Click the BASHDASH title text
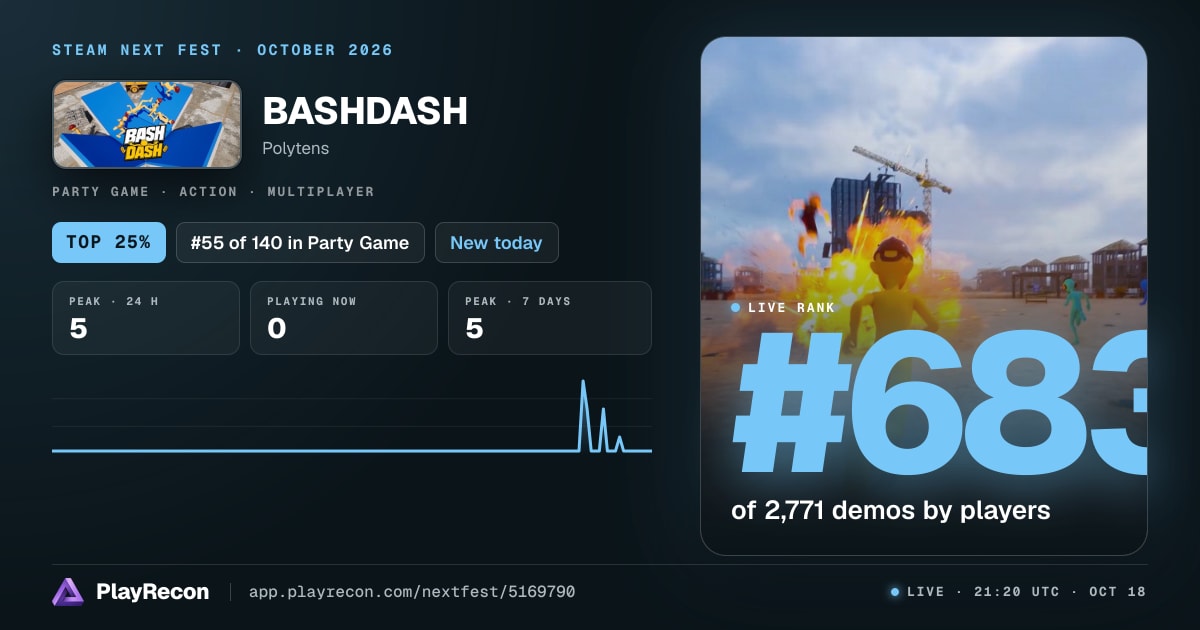This screenshot has width=1200, height=630. (x=365, y=111)
